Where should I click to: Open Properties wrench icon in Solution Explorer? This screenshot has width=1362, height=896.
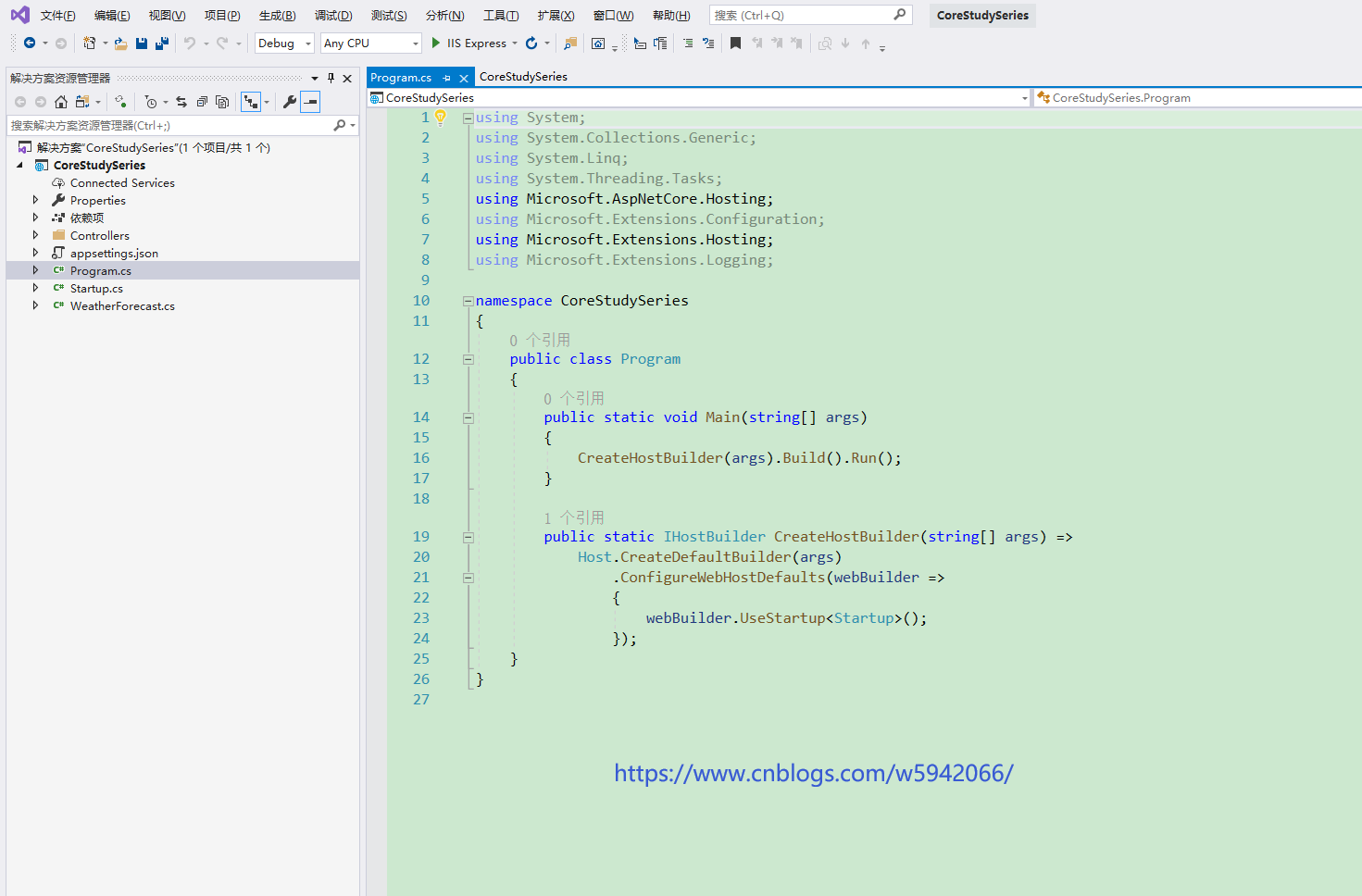290,102
